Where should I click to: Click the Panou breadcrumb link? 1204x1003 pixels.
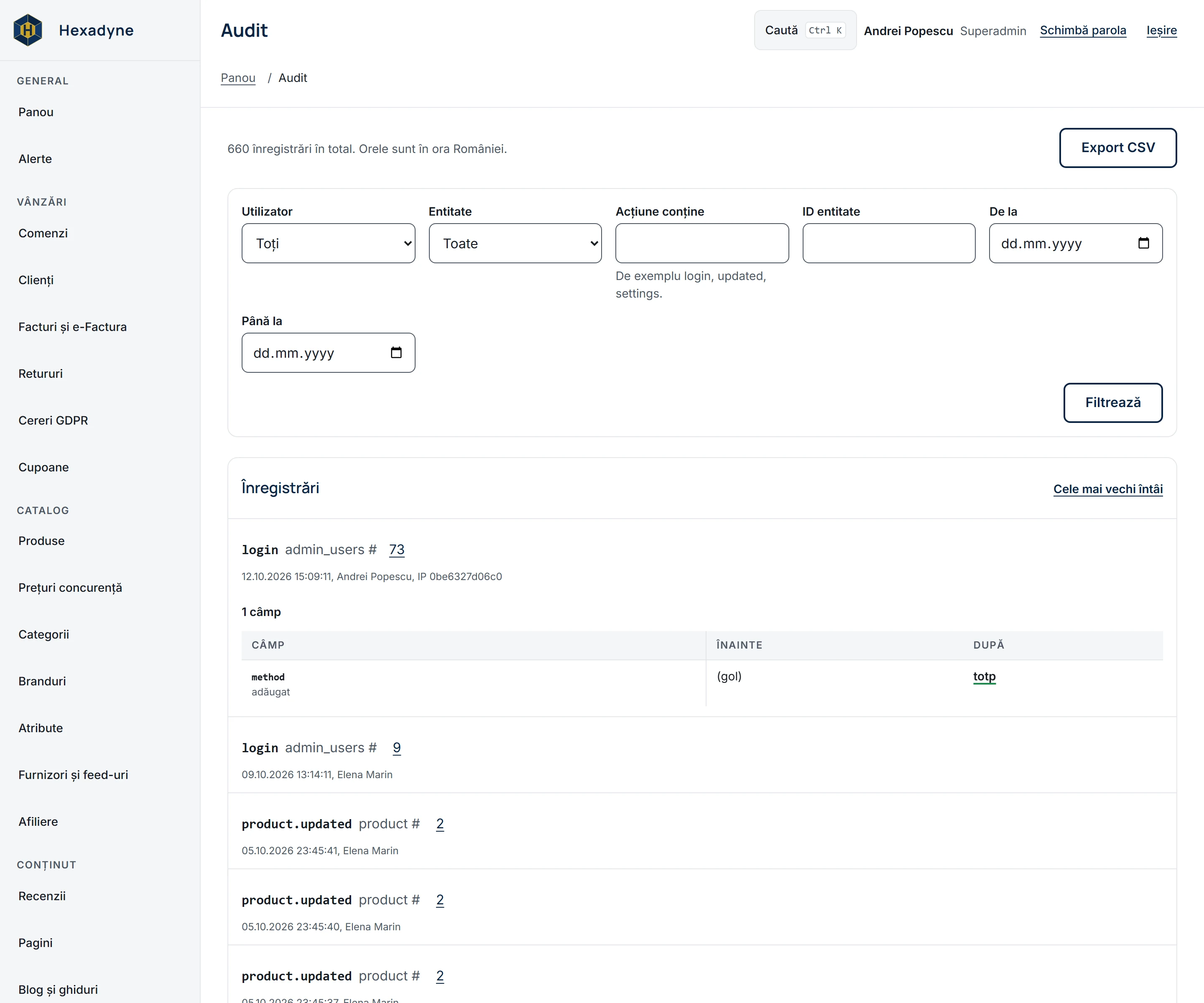[238, 78]
